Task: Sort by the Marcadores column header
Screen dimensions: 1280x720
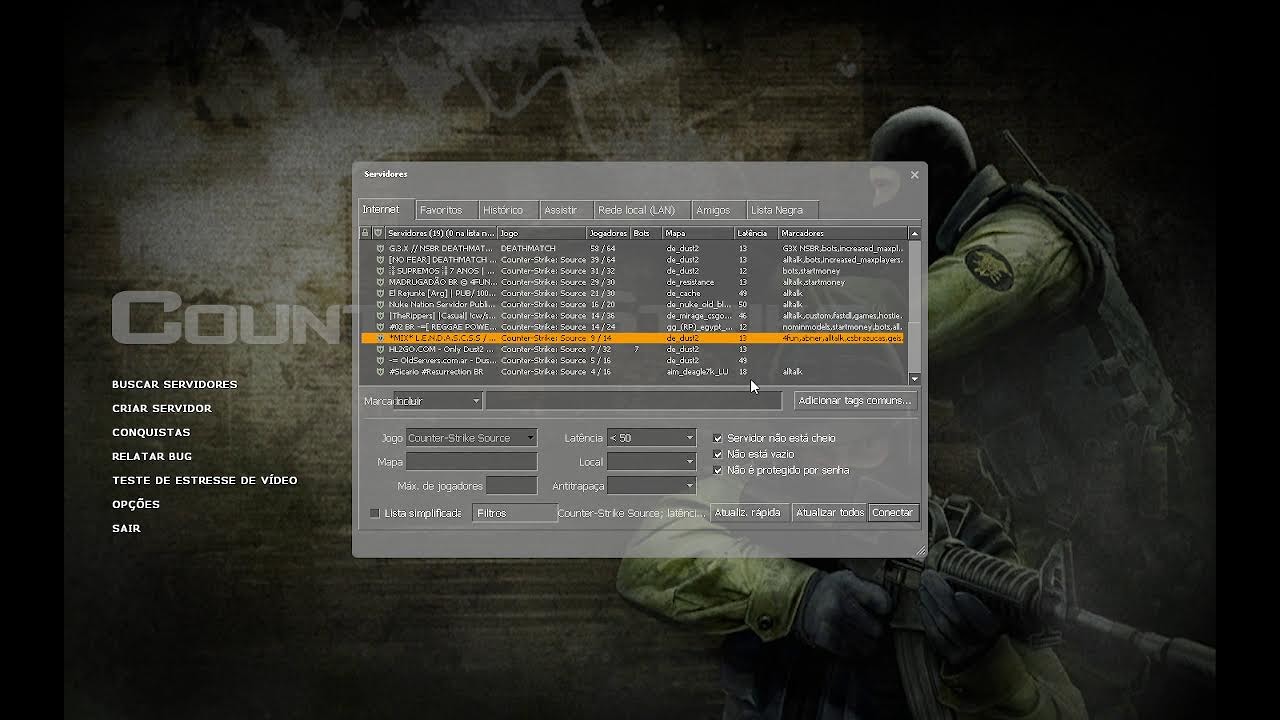Action: 843,233
